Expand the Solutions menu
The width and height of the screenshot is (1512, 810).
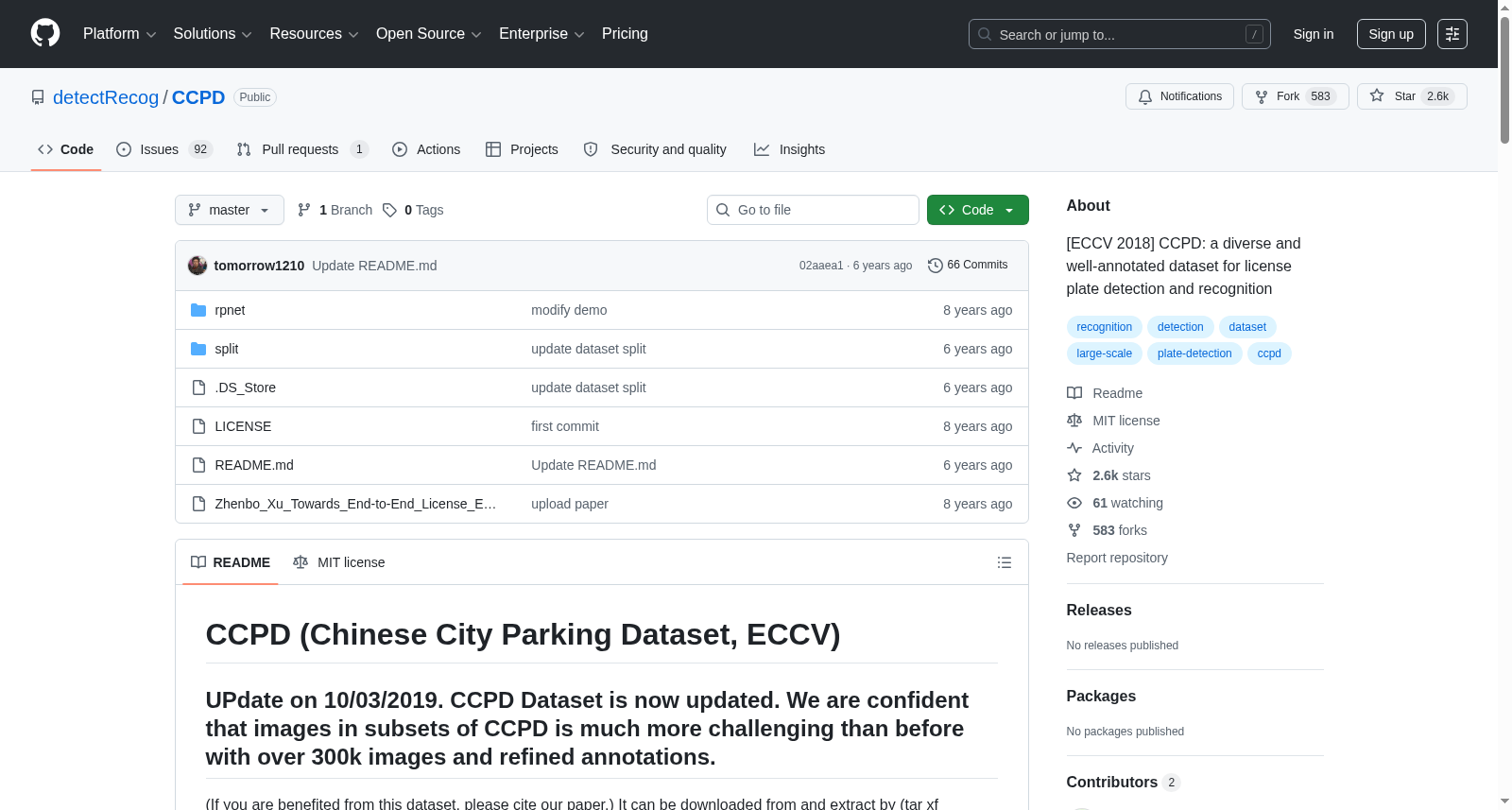point(213,34)
